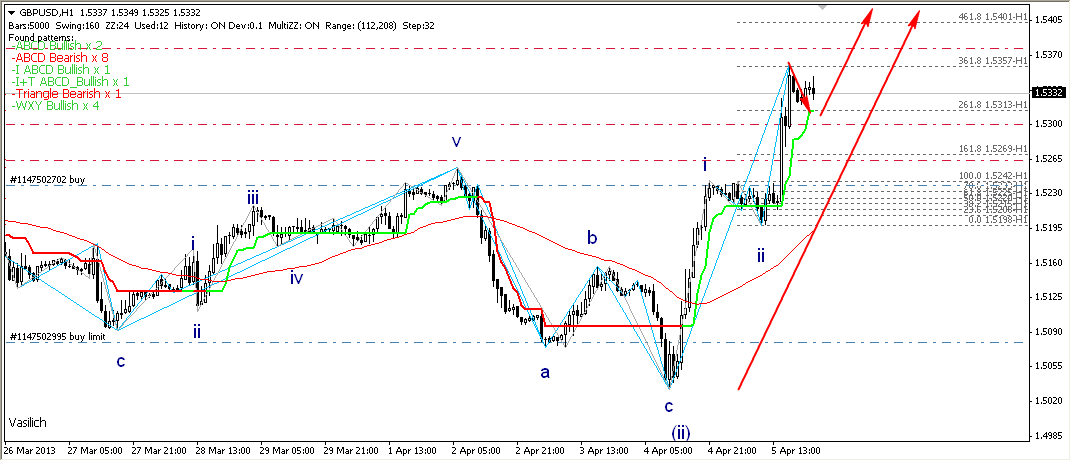Viewport: 1071px width, 461px height.
Task: Click the wave label 'v' at the peak
Action: tap(455, 143)
